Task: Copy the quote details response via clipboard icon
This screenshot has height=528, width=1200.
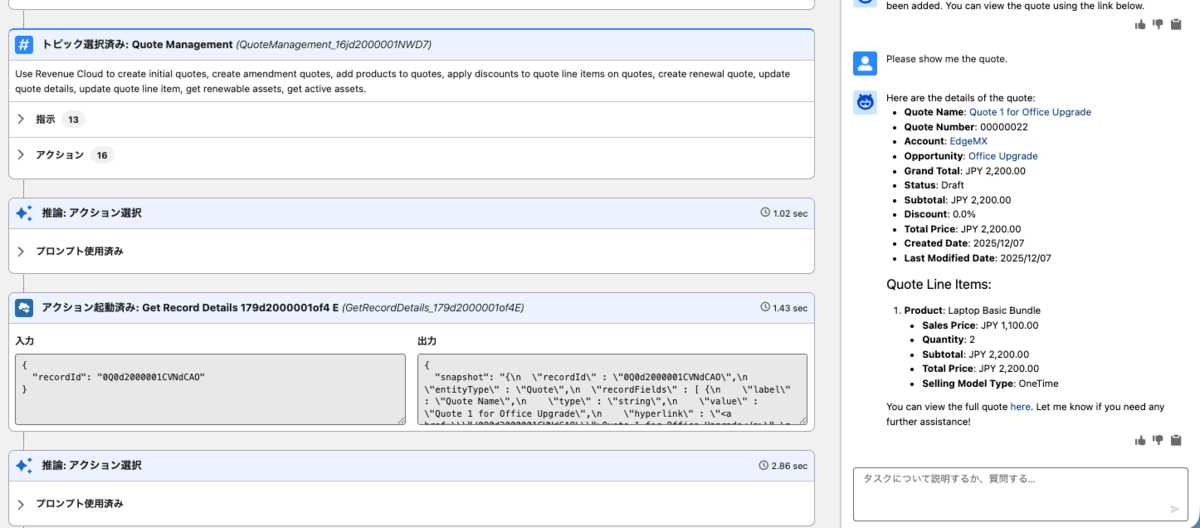Action: click(x=1176, y=440)
